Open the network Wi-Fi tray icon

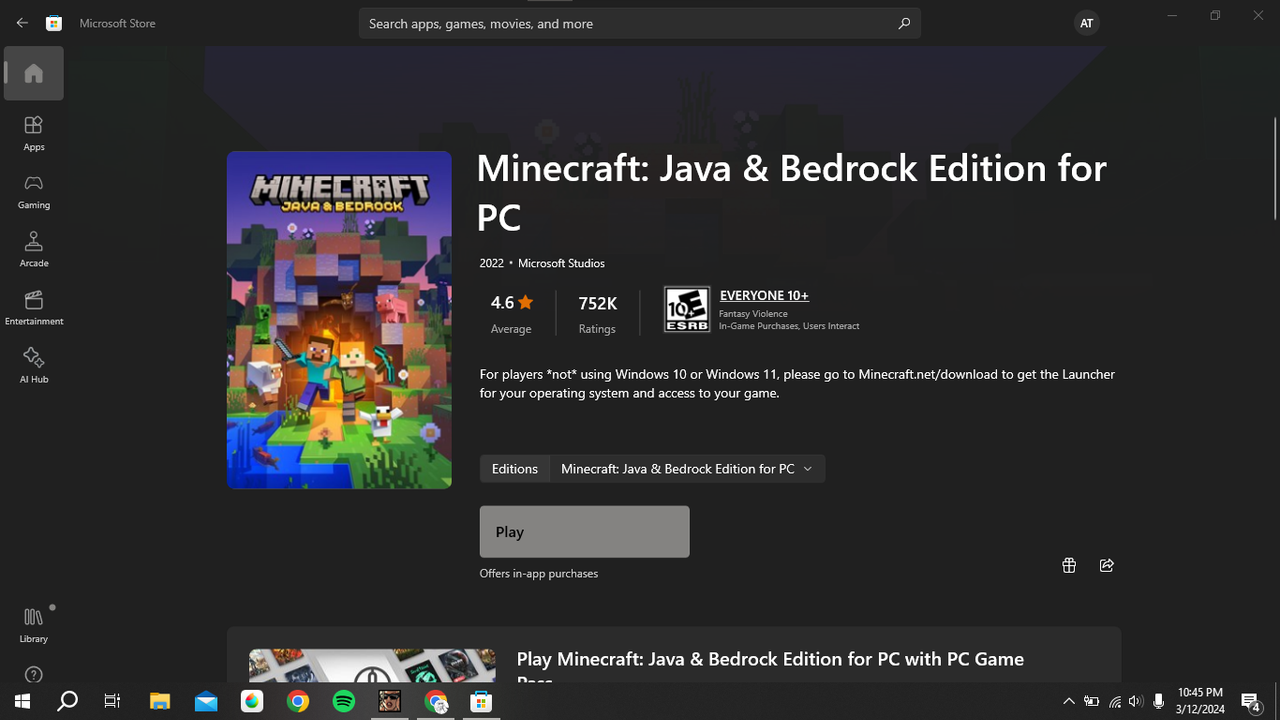point(1115,701)
